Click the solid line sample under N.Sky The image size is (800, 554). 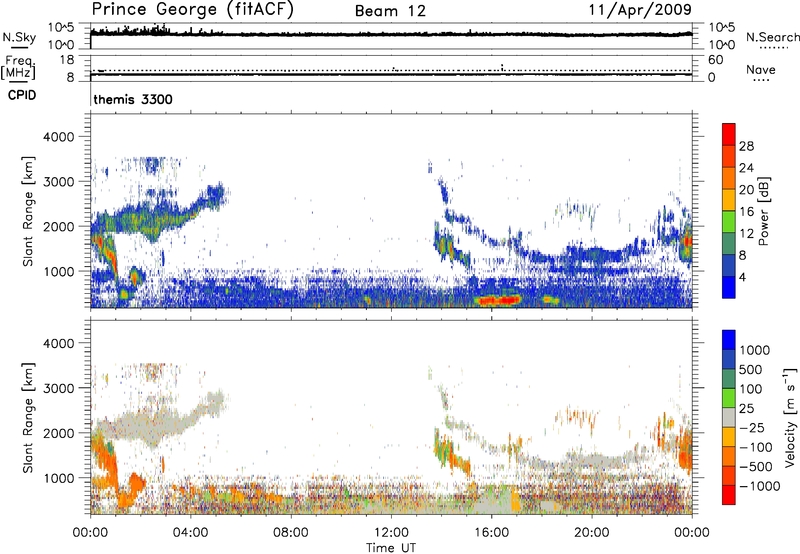click(x=19, y=47)
